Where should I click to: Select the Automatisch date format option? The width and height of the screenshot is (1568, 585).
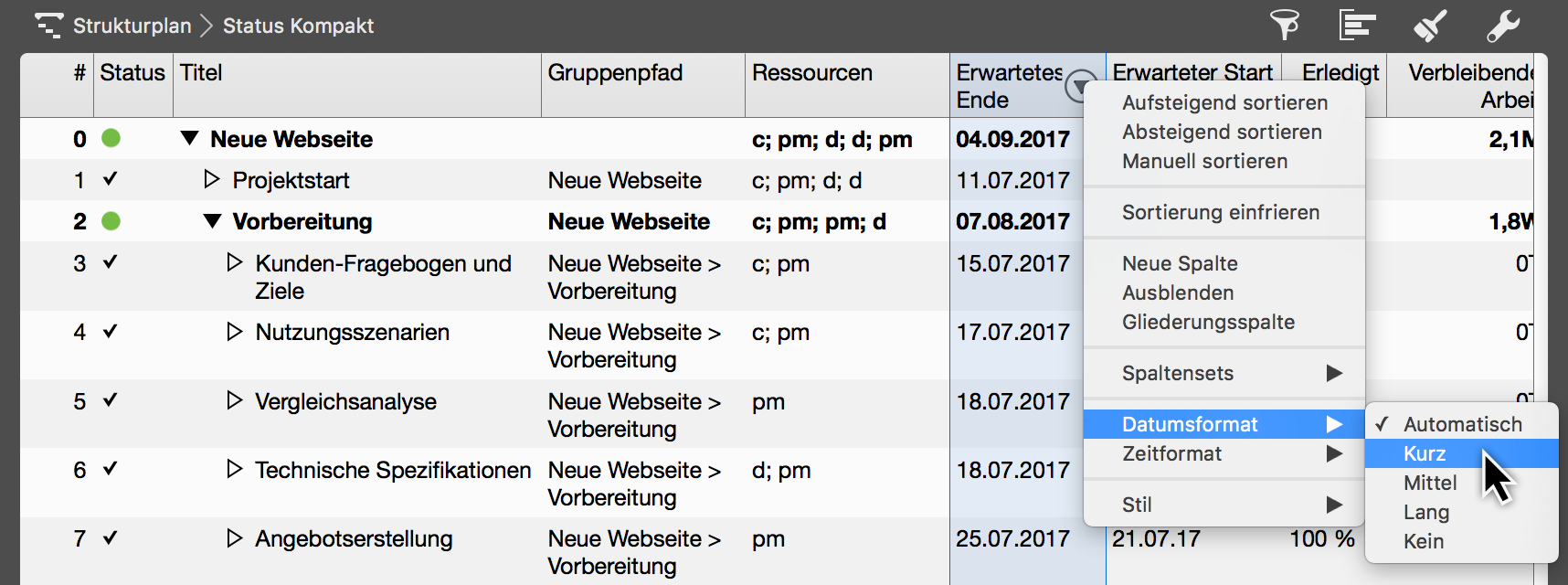pyautogui.click(x=1462, y=424)
